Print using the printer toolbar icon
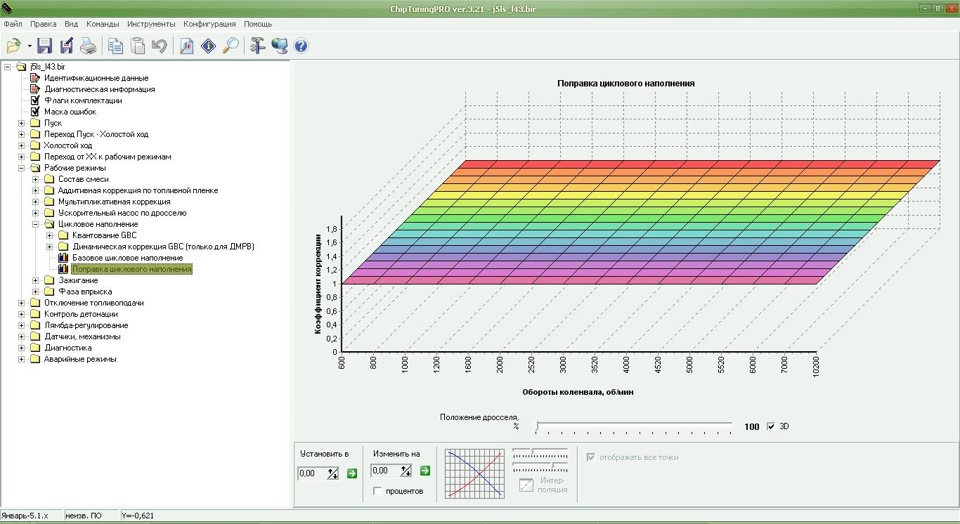Viewport: 960px width, 524px height. 88,46
